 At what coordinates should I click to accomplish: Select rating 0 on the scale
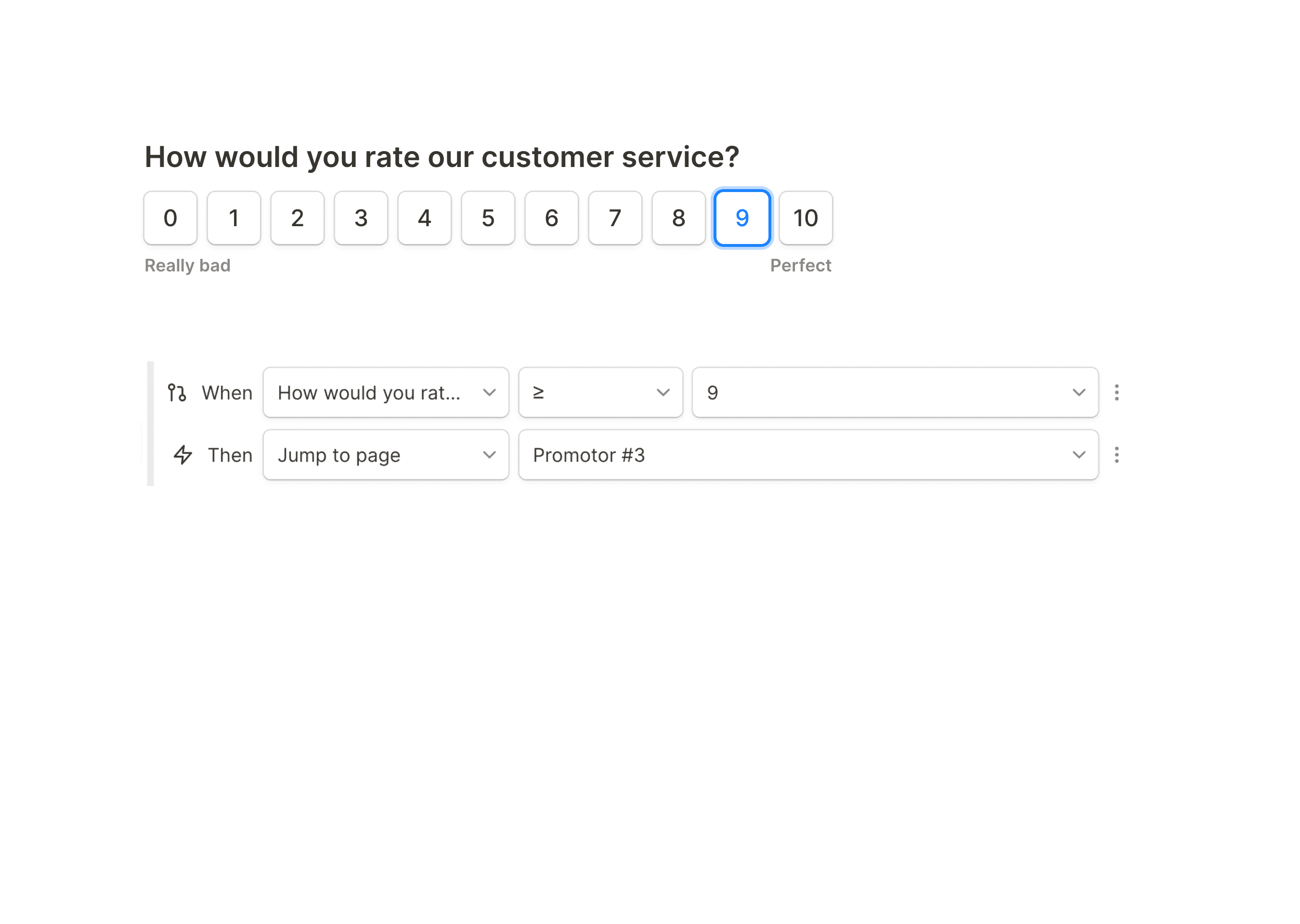tap(170, 218)
